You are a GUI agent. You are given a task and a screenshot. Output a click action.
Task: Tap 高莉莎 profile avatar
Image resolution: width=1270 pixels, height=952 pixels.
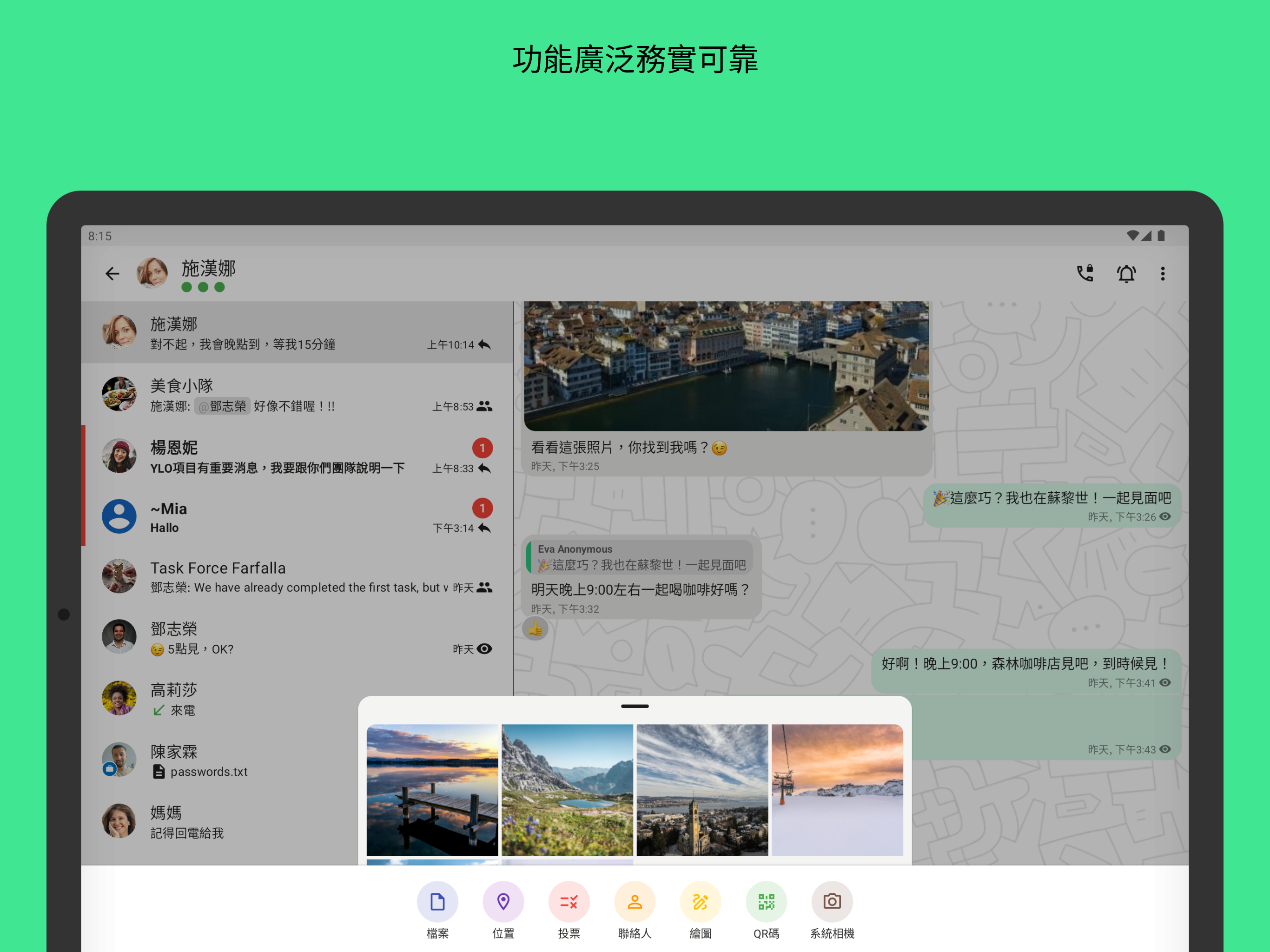coord(119,698)
